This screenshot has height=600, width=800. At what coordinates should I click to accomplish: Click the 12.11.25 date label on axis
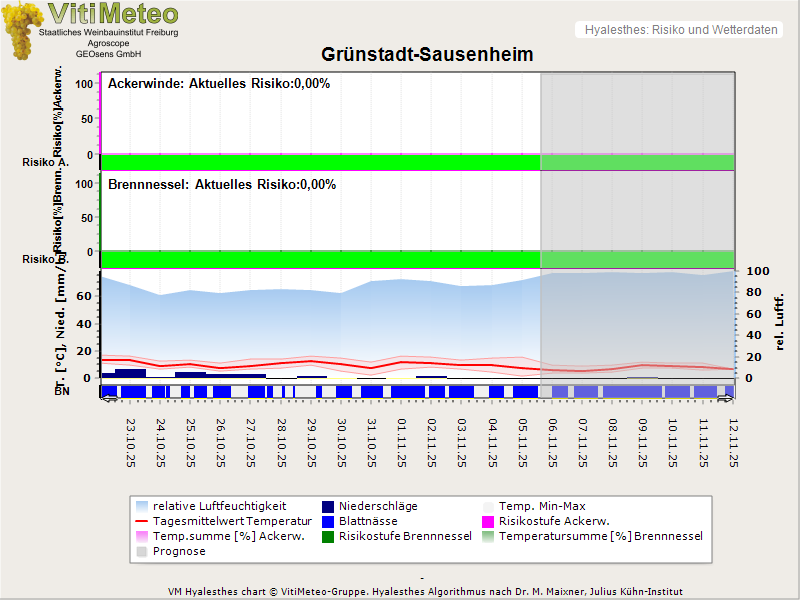click(x=732, y=442)
